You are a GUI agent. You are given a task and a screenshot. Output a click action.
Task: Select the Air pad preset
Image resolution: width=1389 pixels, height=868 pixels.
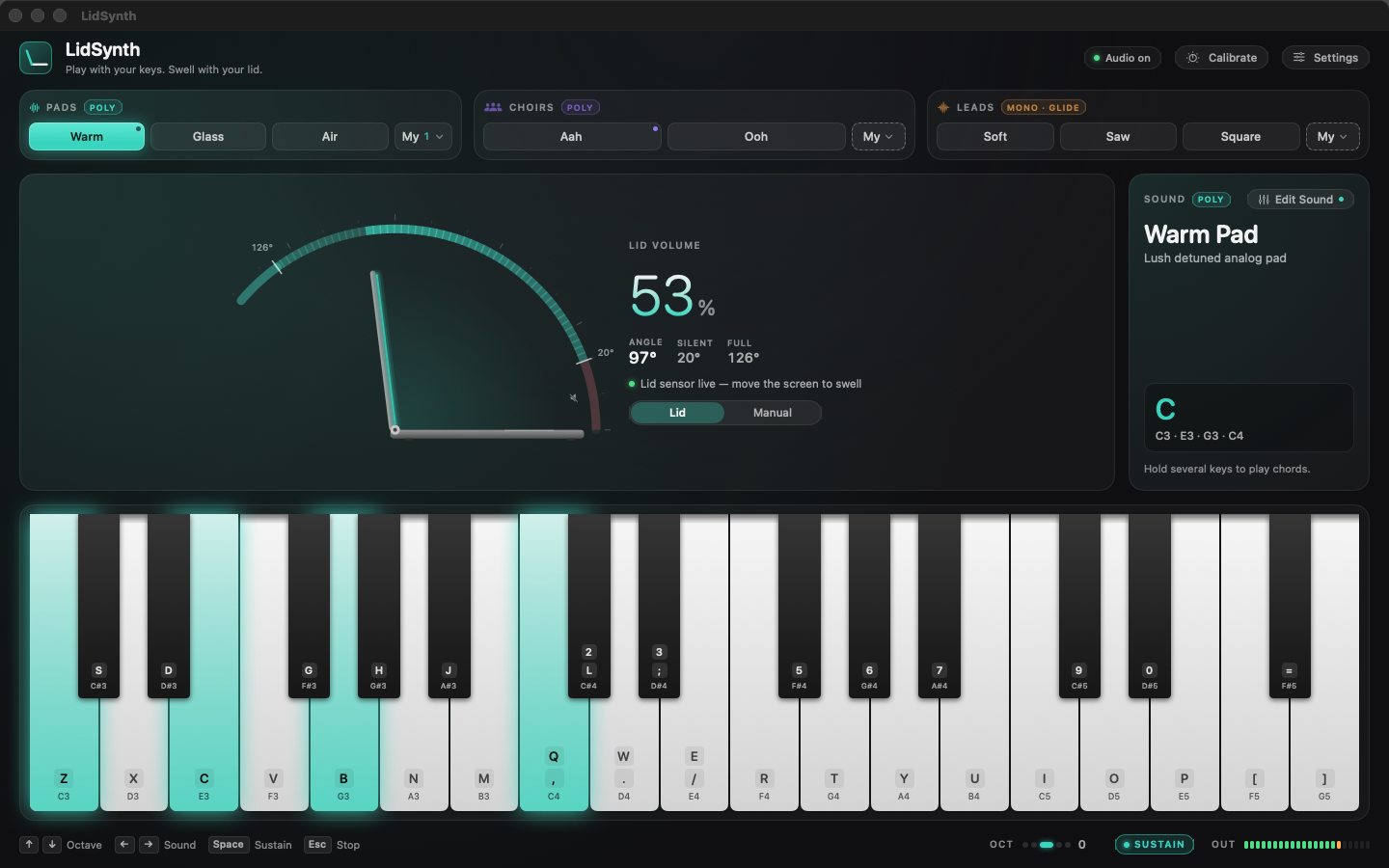tap(330, 137)
